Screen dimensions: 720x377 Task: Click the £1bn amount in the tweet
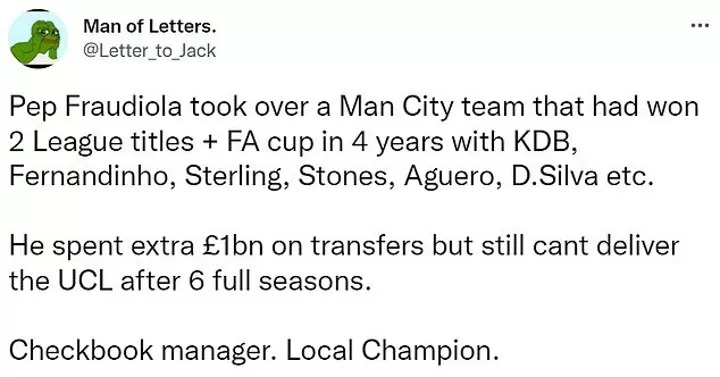click(x=232, y=246)
